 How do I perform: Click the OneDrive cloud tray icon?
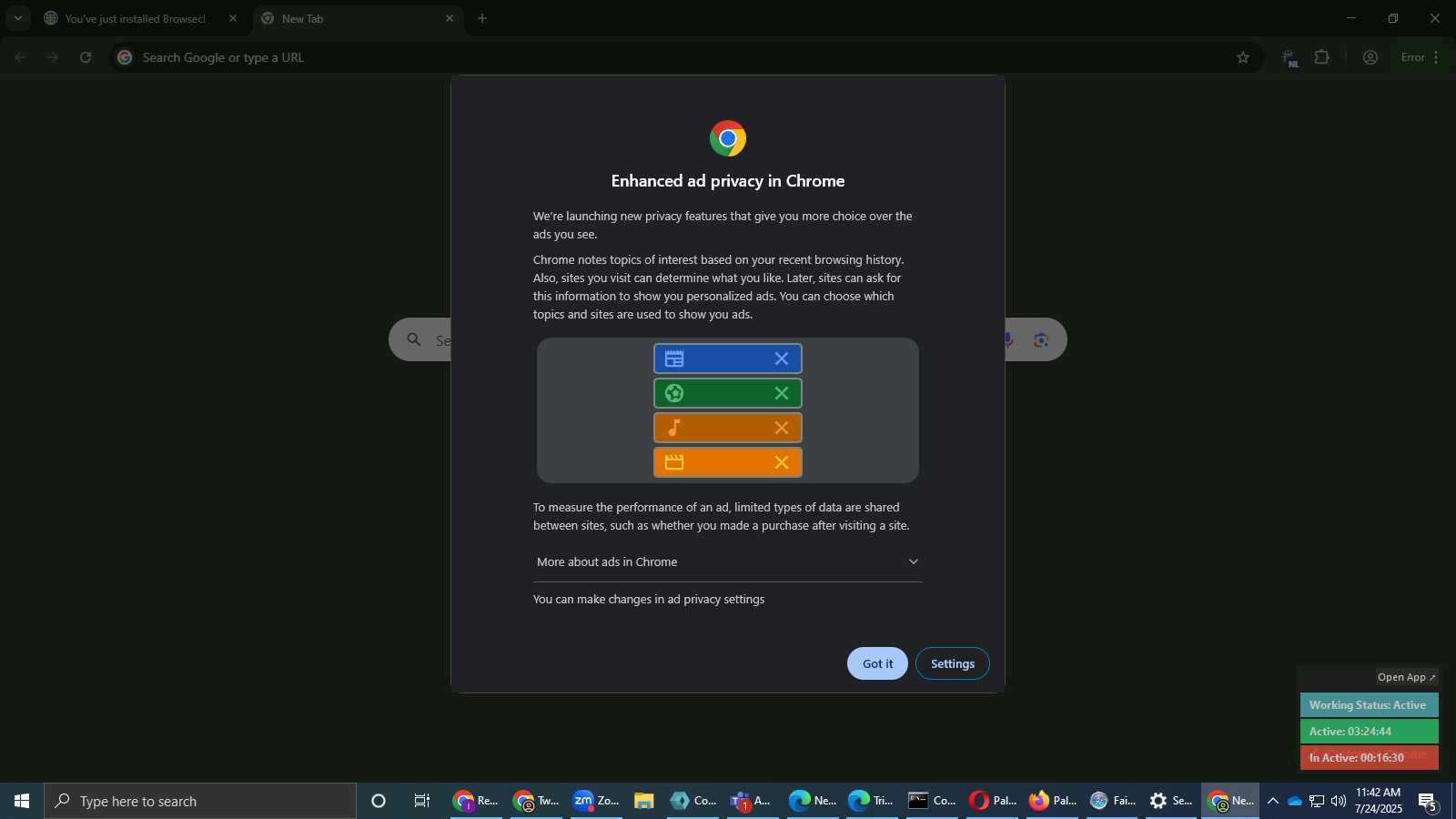pyautogui.click(x=1294, y=801)
